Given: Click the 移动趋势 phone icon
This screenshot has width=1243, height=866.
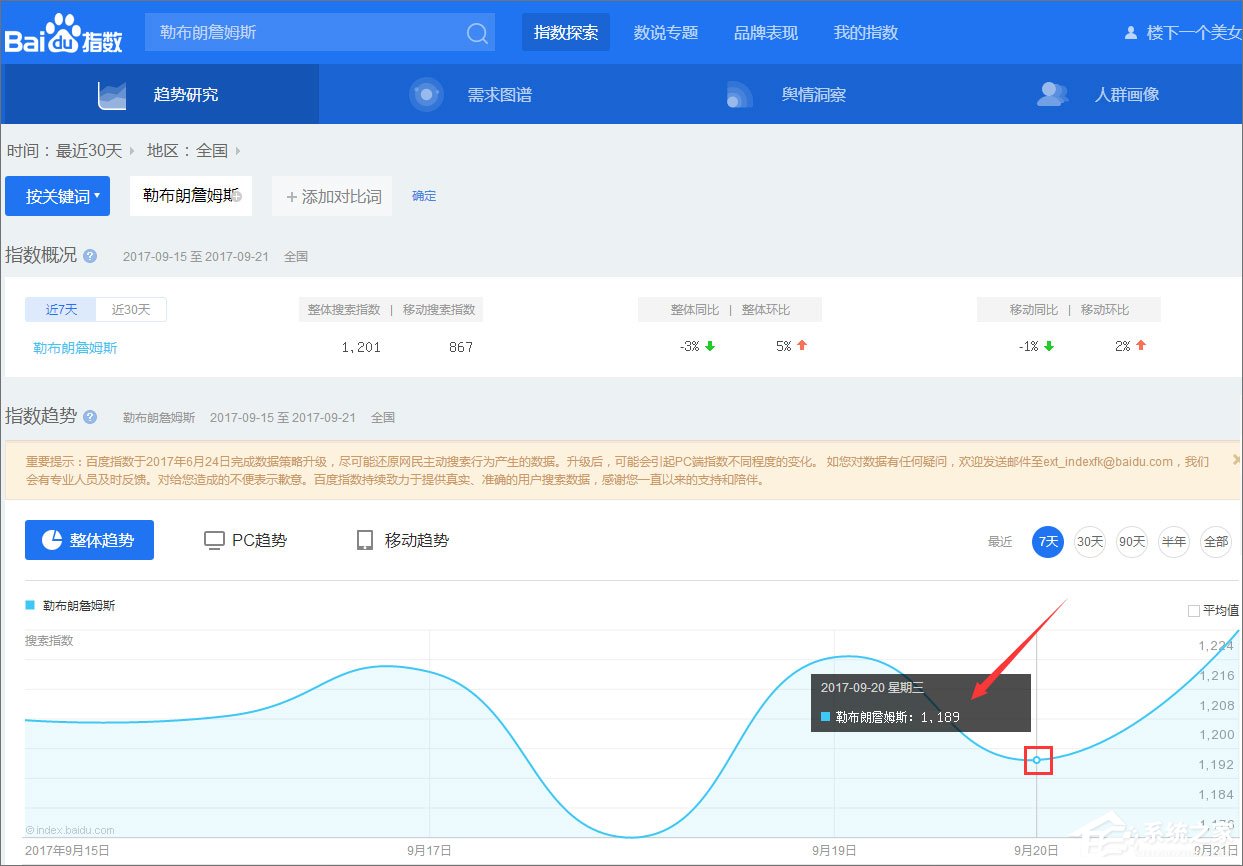Looking at the screenshot, I should coord(364,539).
